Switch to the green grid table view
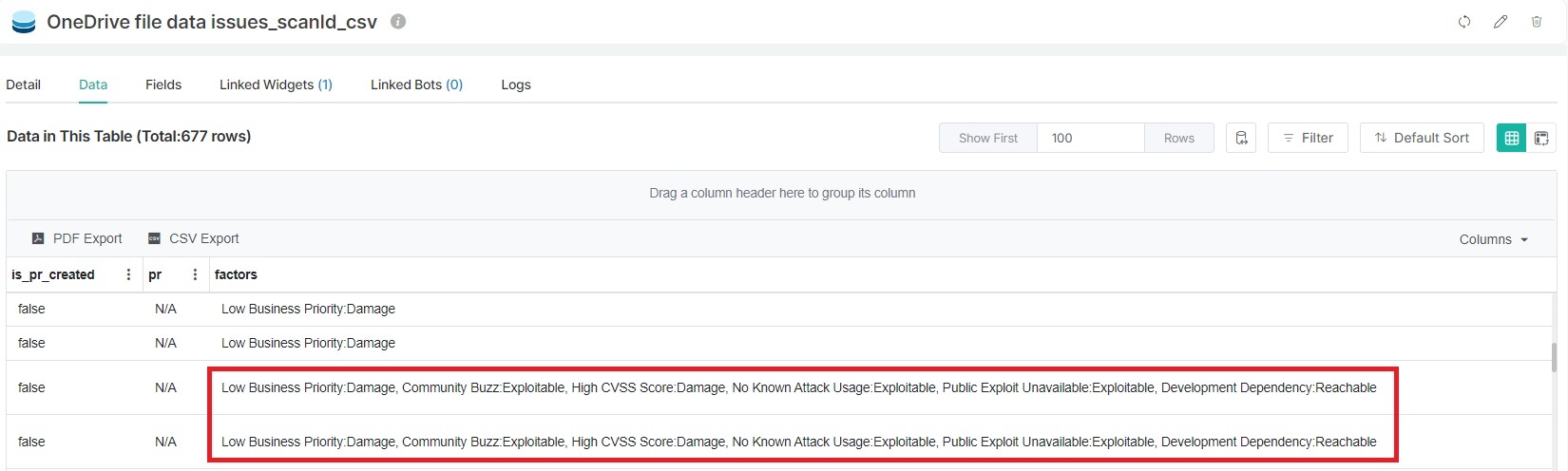The width and height of the screenshot is (1568, 471). point(1511,138)
